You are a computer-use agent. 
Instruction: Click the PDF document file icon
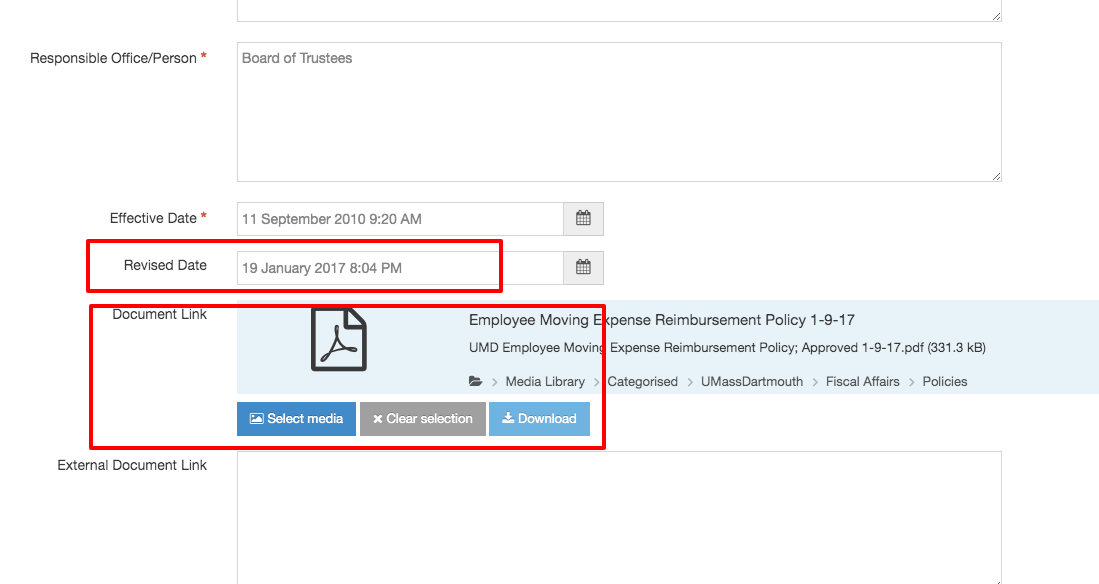(x=339, y=340)
